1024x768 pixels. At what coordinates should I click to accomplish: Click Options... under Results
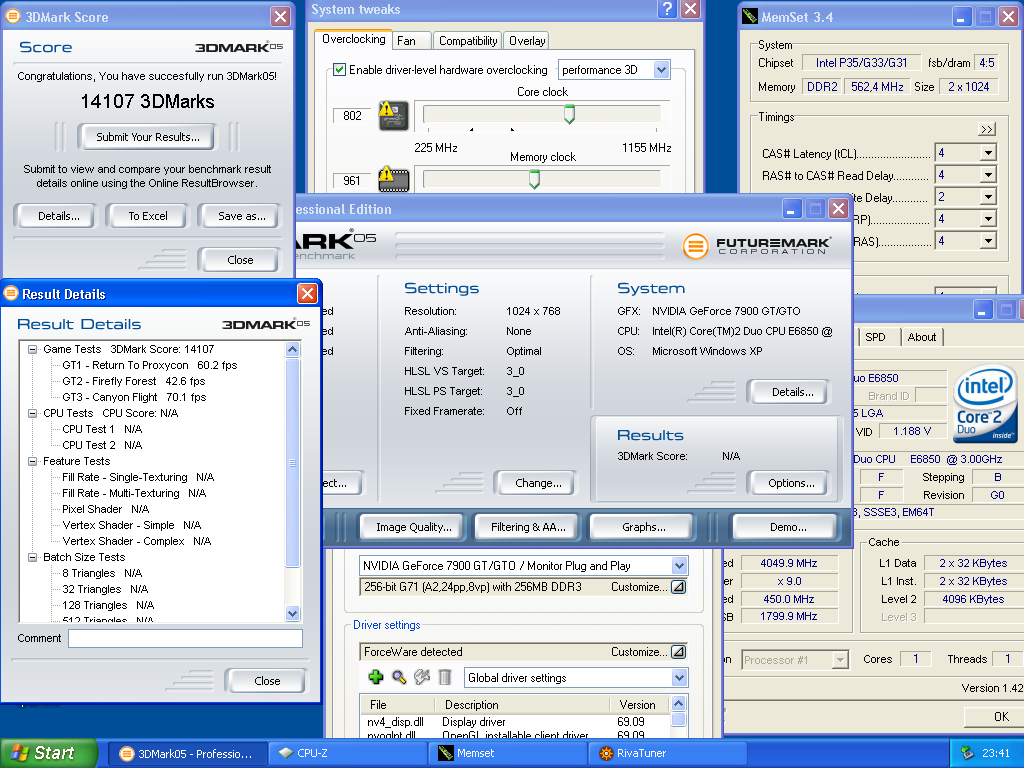coord(791,483)
